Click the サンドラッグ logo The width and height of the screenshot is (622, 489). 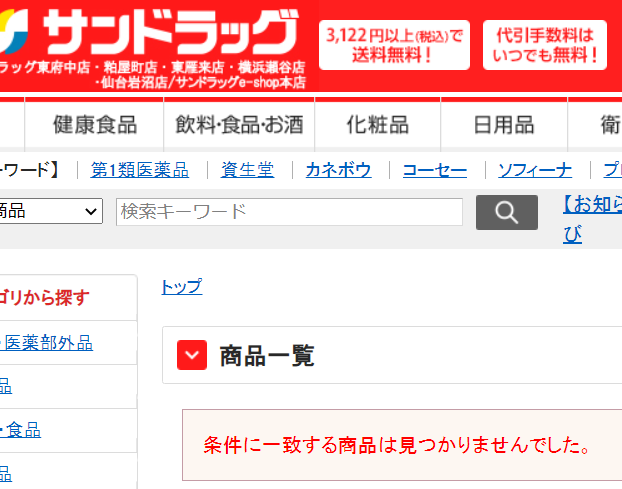tap(149, 31)
